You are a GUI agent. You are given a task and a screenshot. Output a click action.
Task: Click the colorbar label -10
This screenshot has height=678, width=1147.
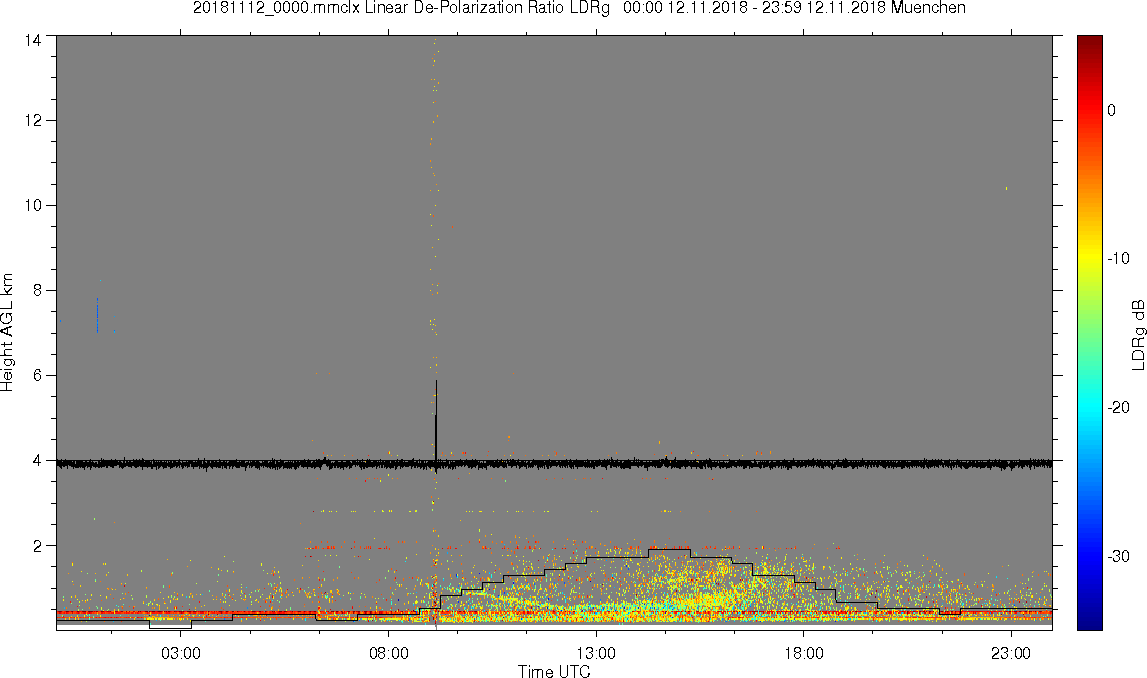coord(1118,259)
